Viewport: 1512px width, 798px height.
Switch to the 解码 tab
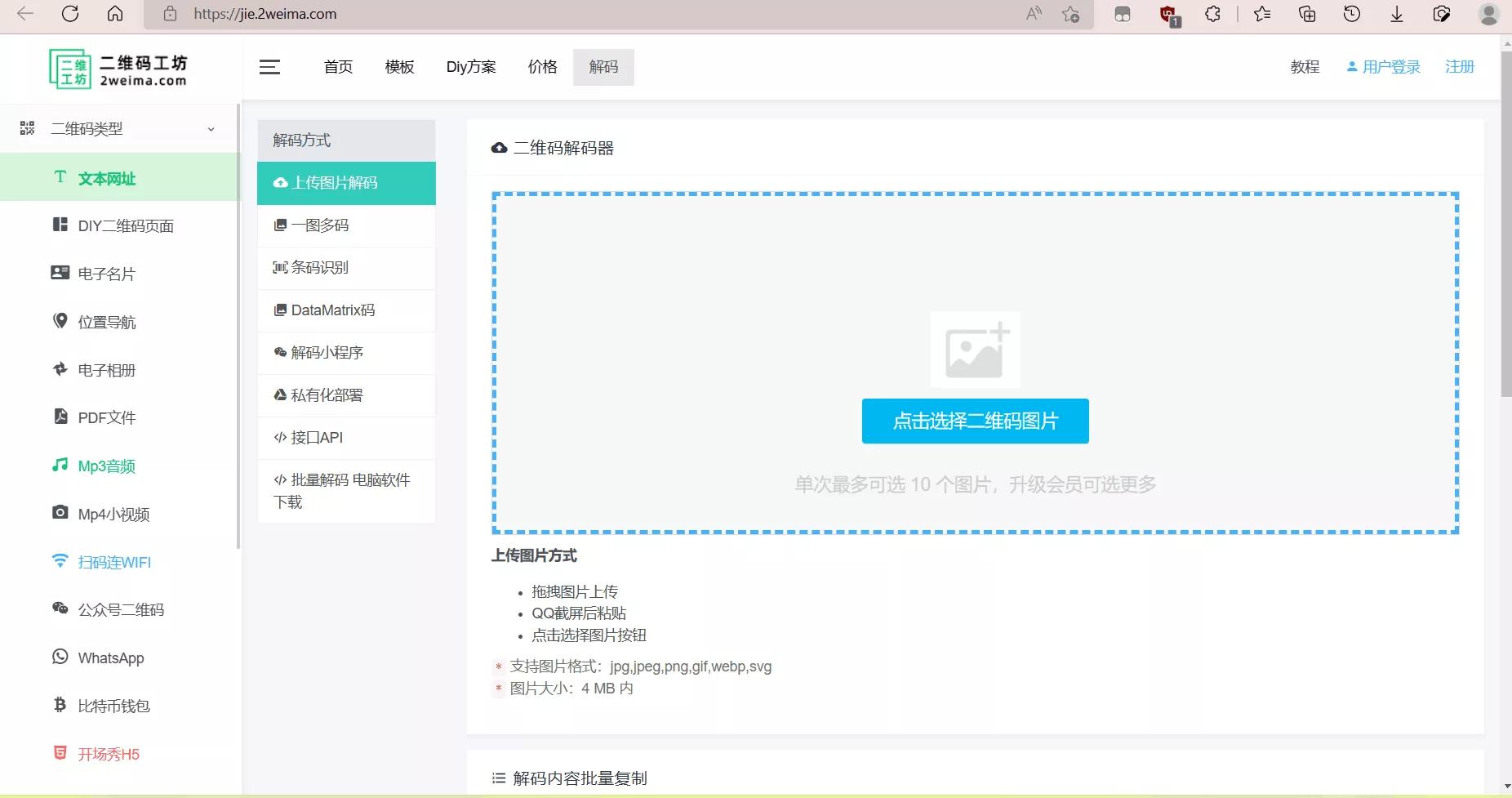click(603, 67)
